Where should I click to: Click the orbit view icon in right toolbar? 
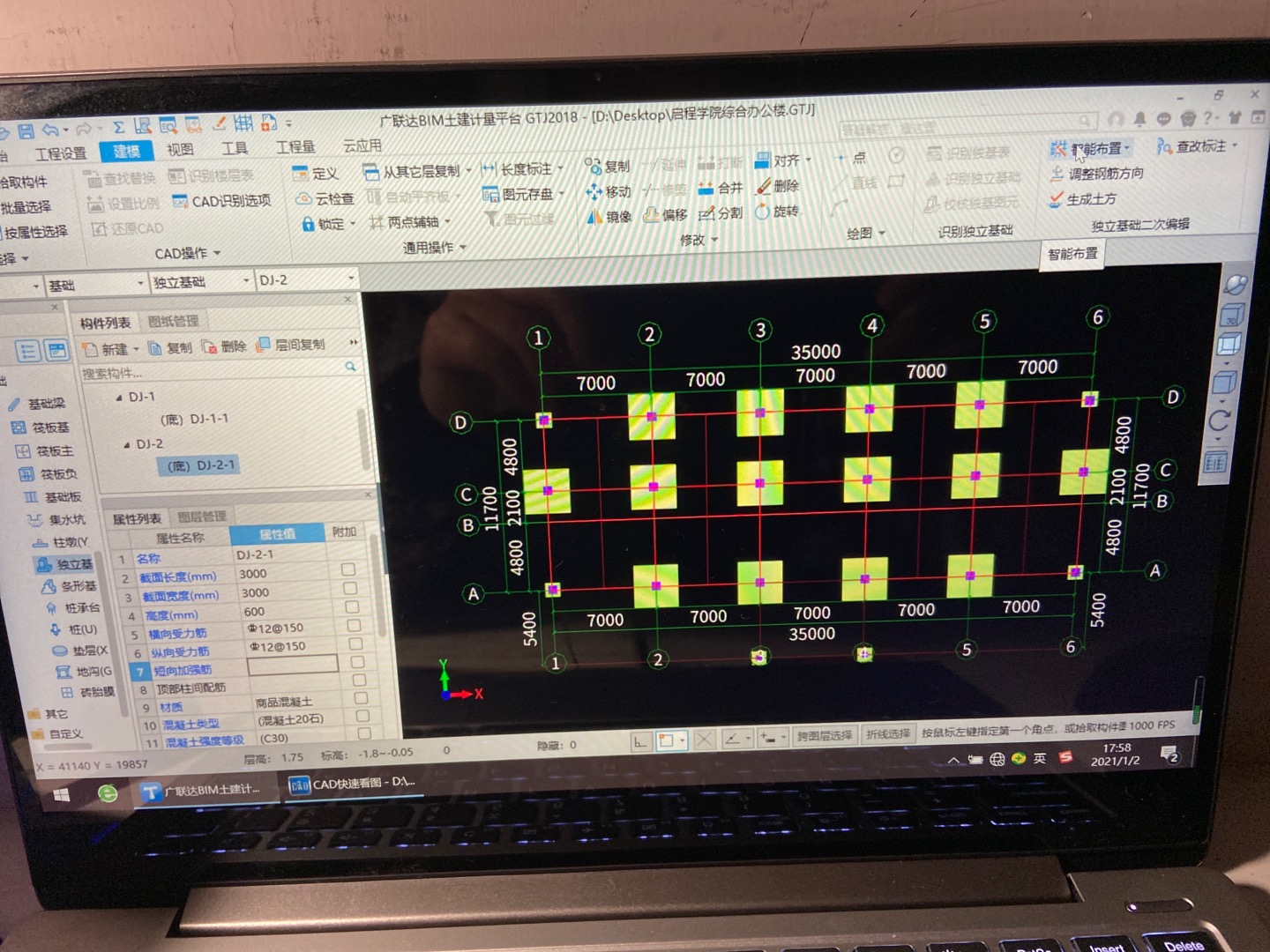coord(1236,285)
